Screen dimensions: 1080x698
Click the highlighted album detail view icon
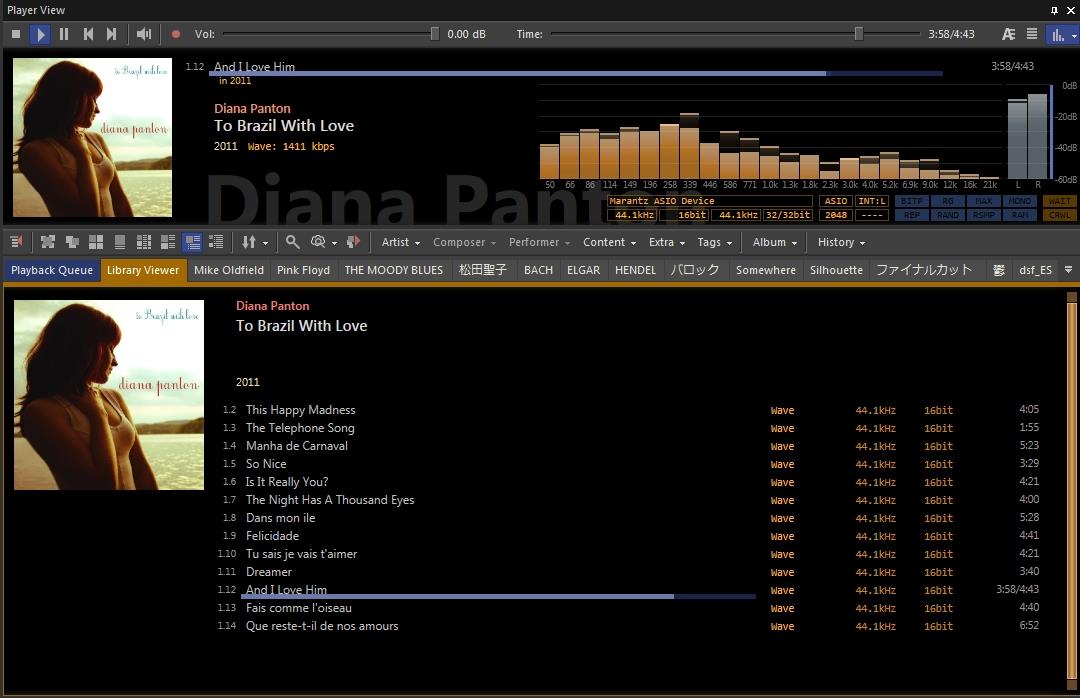(x=192, y=242)
